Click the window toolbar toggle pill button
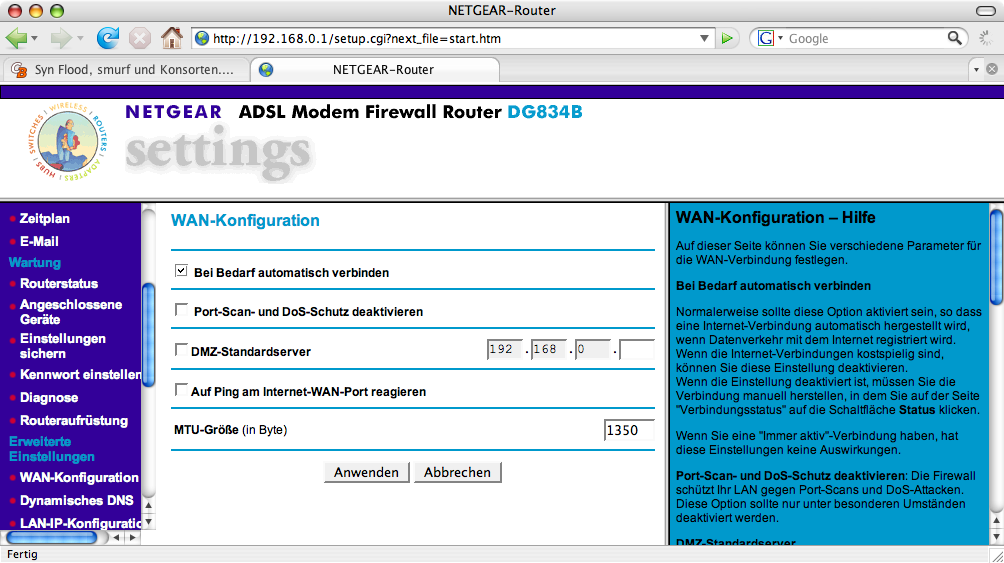 [x=985, y=10]
